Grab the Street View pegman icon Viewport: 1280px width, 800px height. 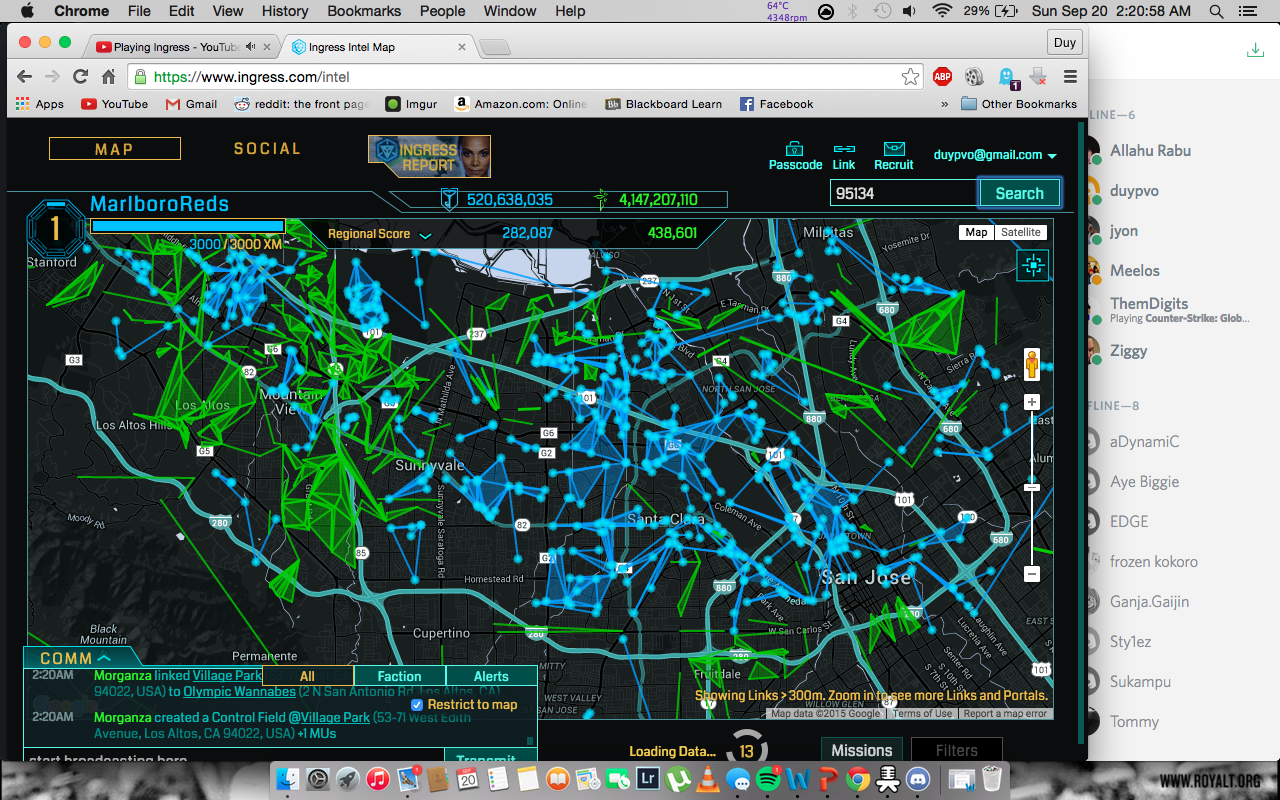1032,364
